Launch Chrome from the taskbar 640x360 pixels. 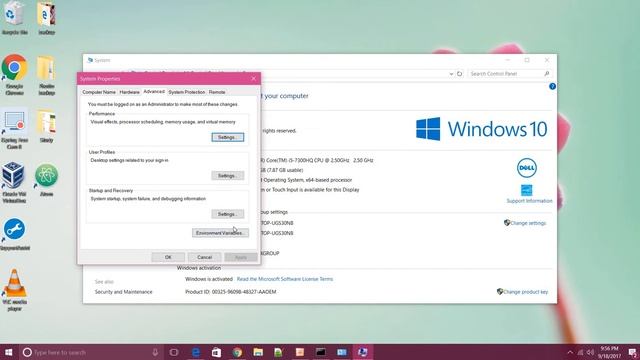click(237, 352)
